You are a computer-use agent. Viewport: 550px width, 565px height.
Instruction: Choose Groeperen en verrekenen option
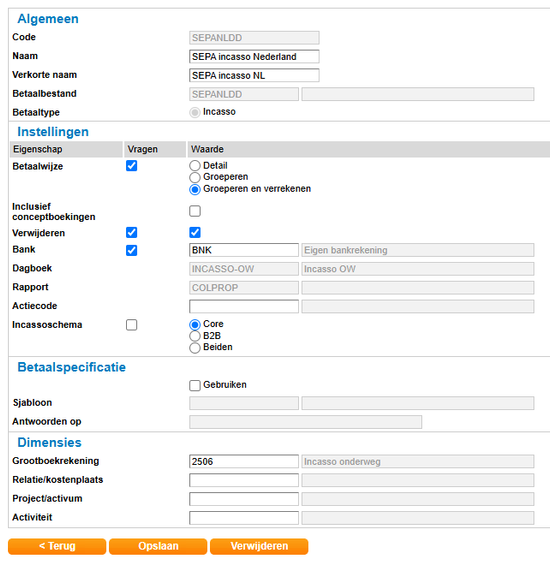click(x=195, y=189)
